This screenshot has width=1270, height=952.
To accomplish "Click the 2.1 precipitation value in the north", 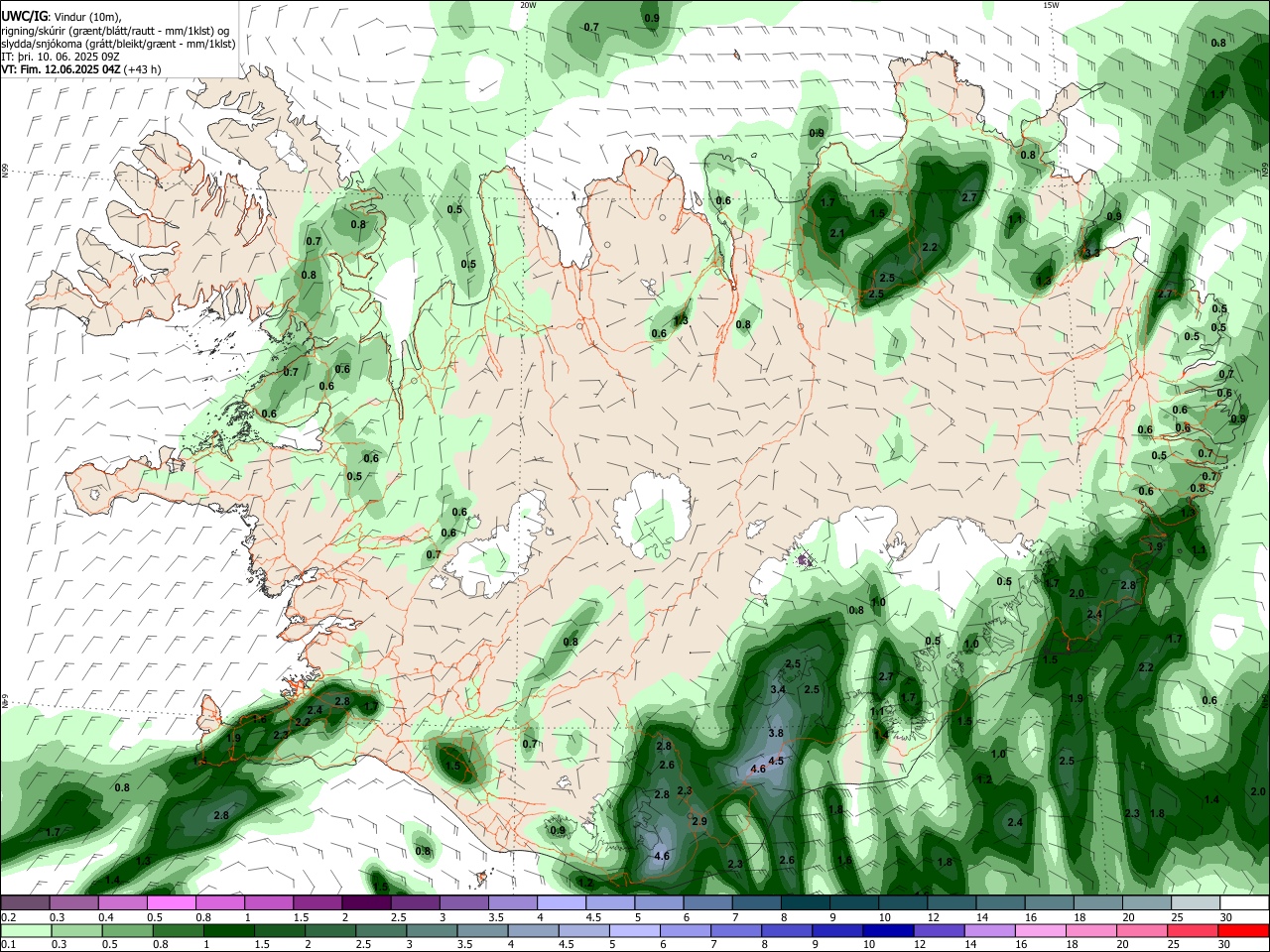I will [x=836, y=233].
